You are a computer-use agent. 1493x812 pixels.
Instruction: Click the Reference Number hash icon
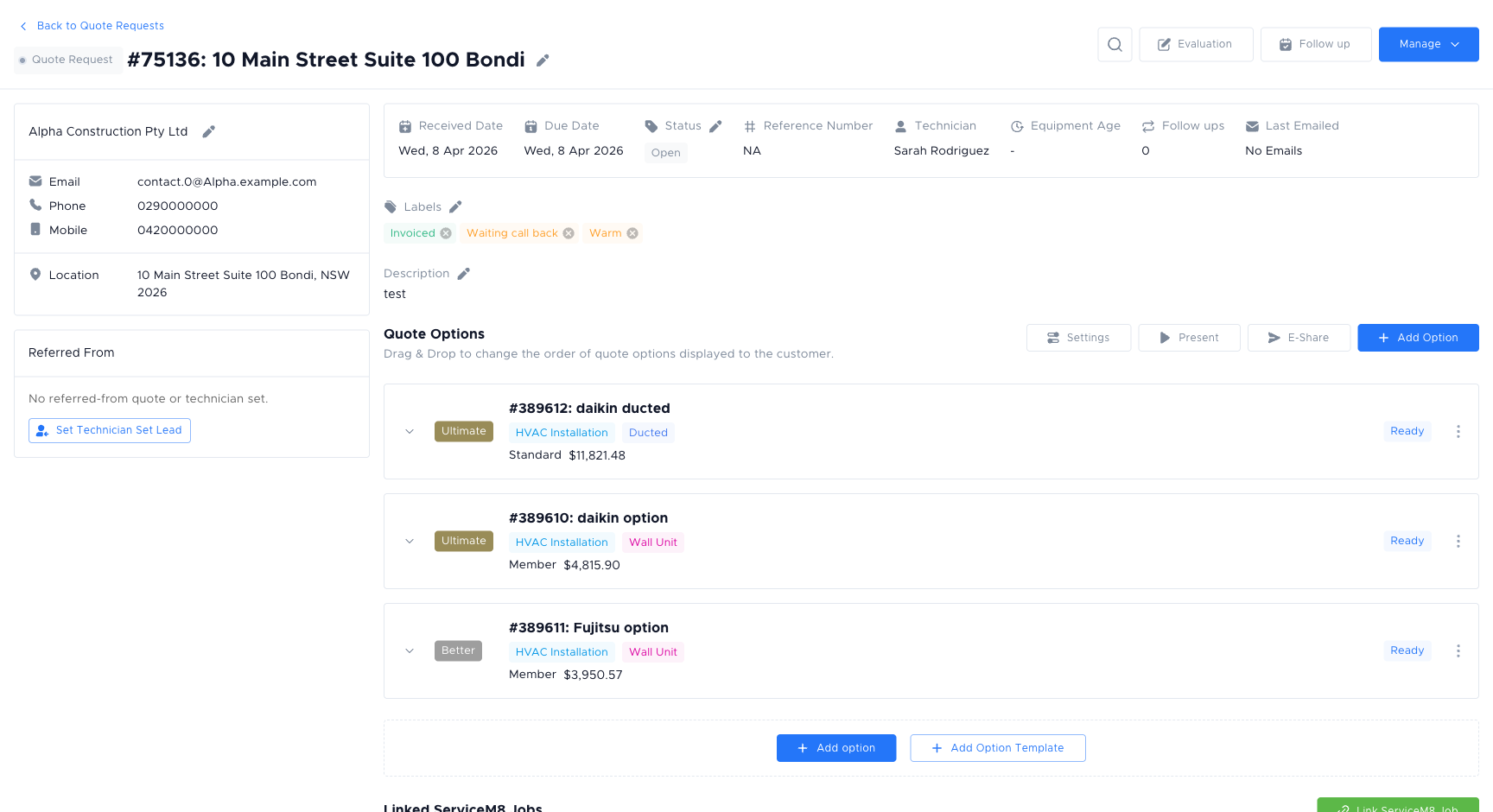point(750,126)
